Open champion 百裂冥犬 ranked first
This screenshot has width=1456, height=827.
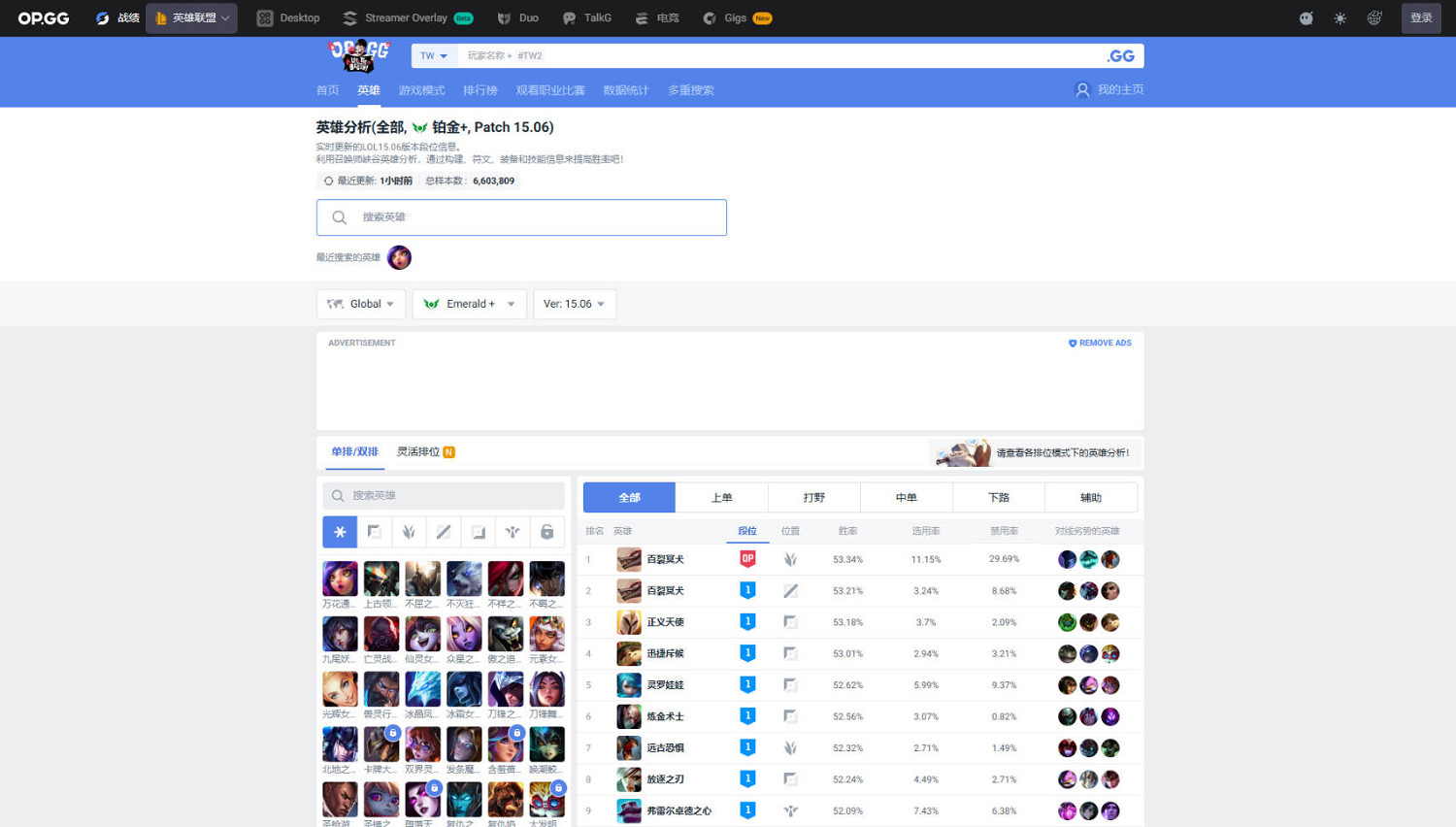point(665,559)
